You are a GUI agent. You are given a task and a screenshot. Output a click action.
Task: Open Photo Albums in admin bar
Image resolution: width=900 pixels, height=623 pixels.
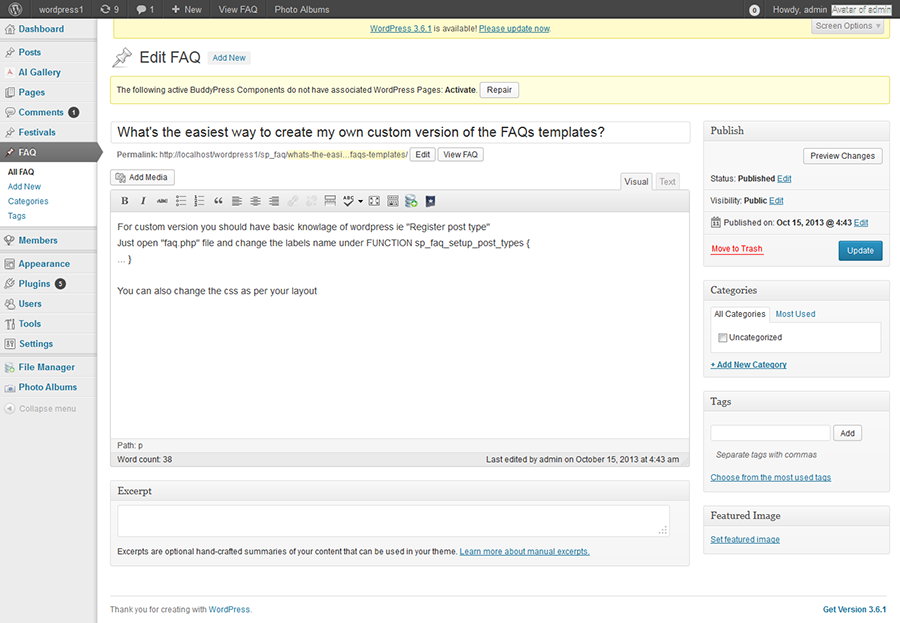pyautogui.click(x=302, y=9)
